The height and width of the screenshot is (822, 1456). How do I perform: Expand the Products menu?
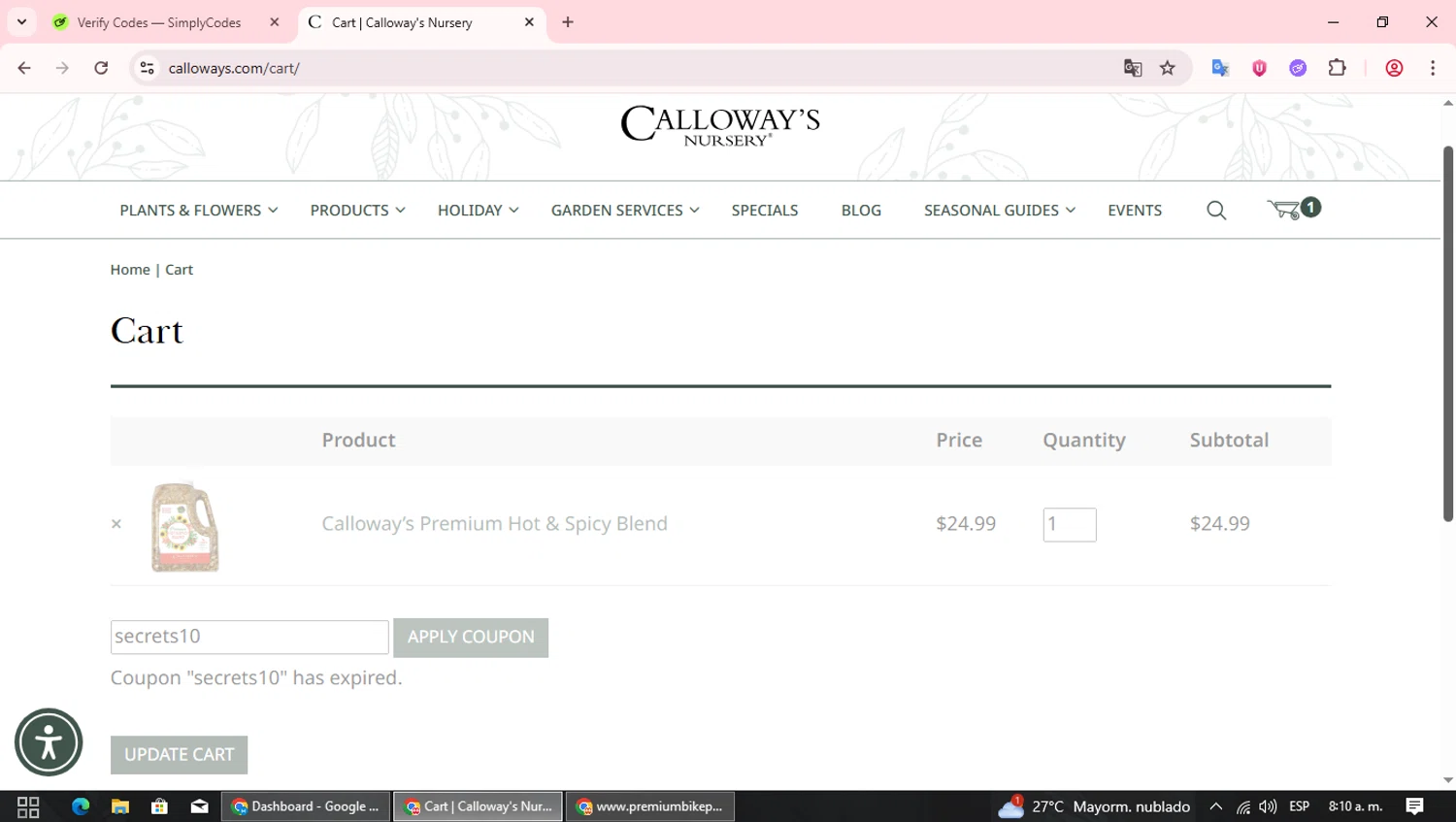click(x=358, y=211)
